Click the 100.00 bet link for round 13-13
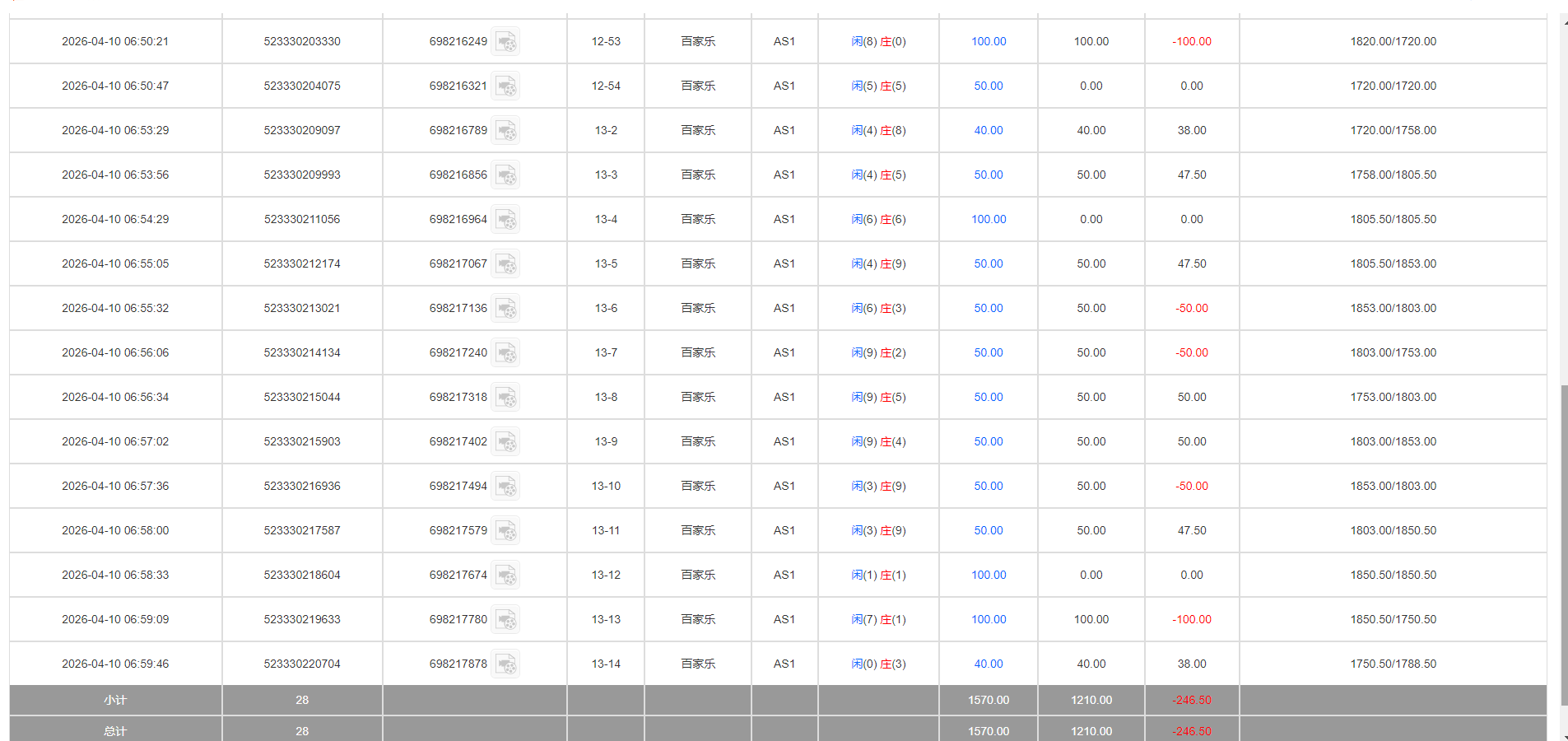Image resolution: width=1568 pixels, height=741 pixels. coord(988,619)
